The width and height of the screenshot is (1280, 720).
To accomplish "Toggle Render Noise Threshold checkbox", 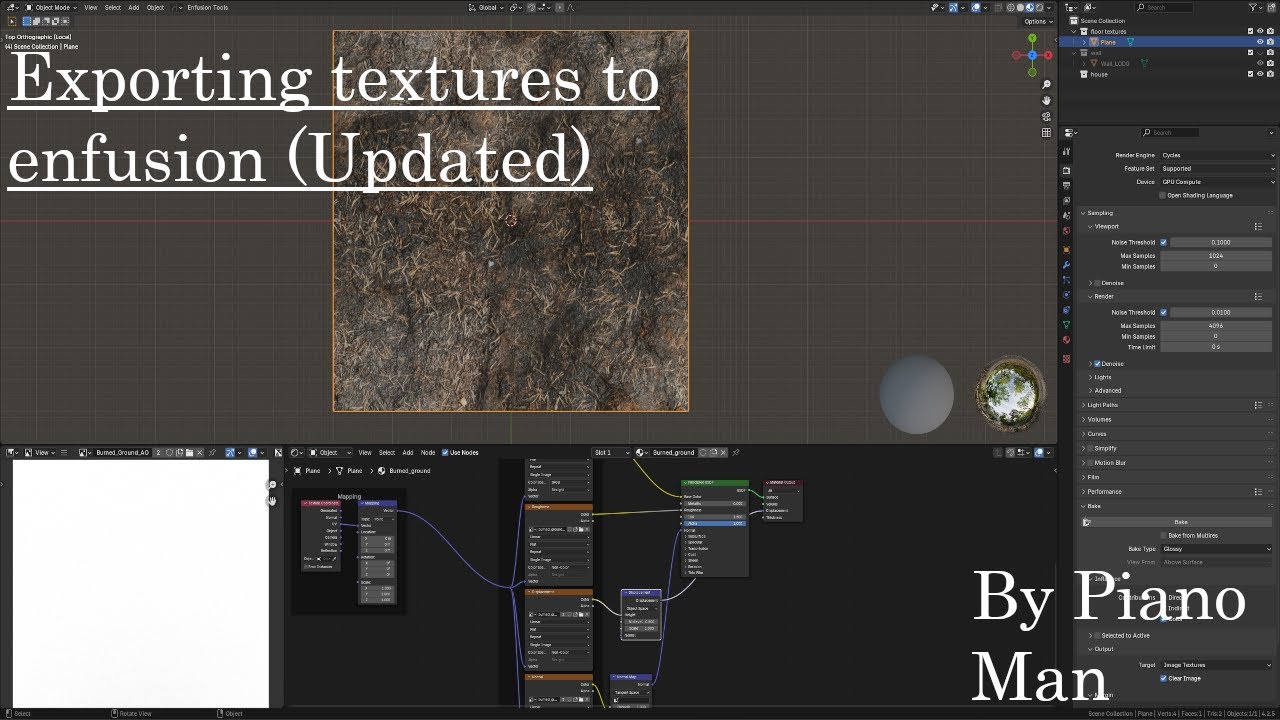I will (x=1163, y=312).
